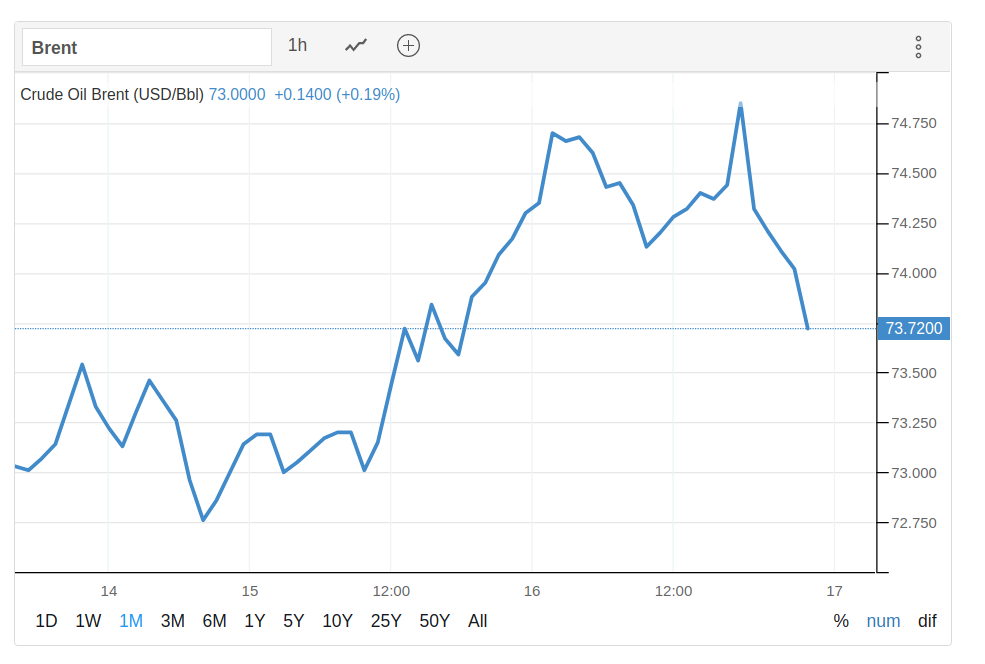Choose the 5Y time range
The width and height of the screenshot is (985, 664).
point(293,621)
